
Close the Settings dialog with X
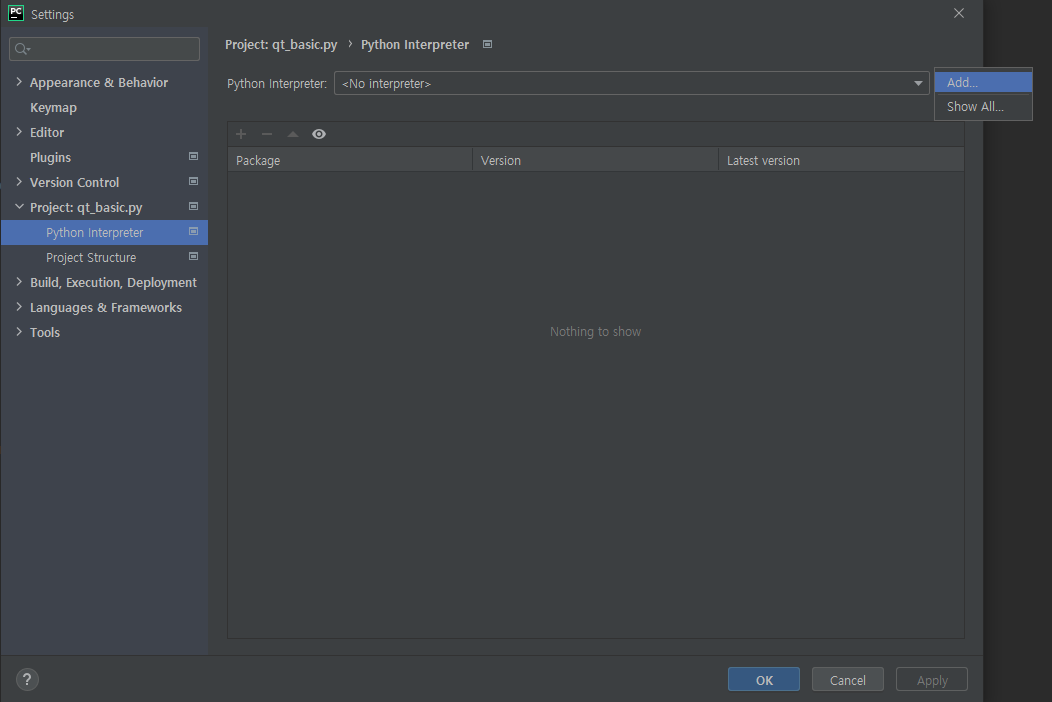click(959, 13)
